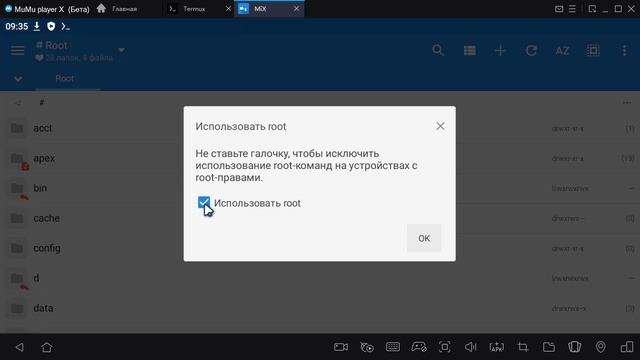Add new item with plus icon
Image resolution: width=640 pixels, height=360 pixels.
[x=500, y=51]
